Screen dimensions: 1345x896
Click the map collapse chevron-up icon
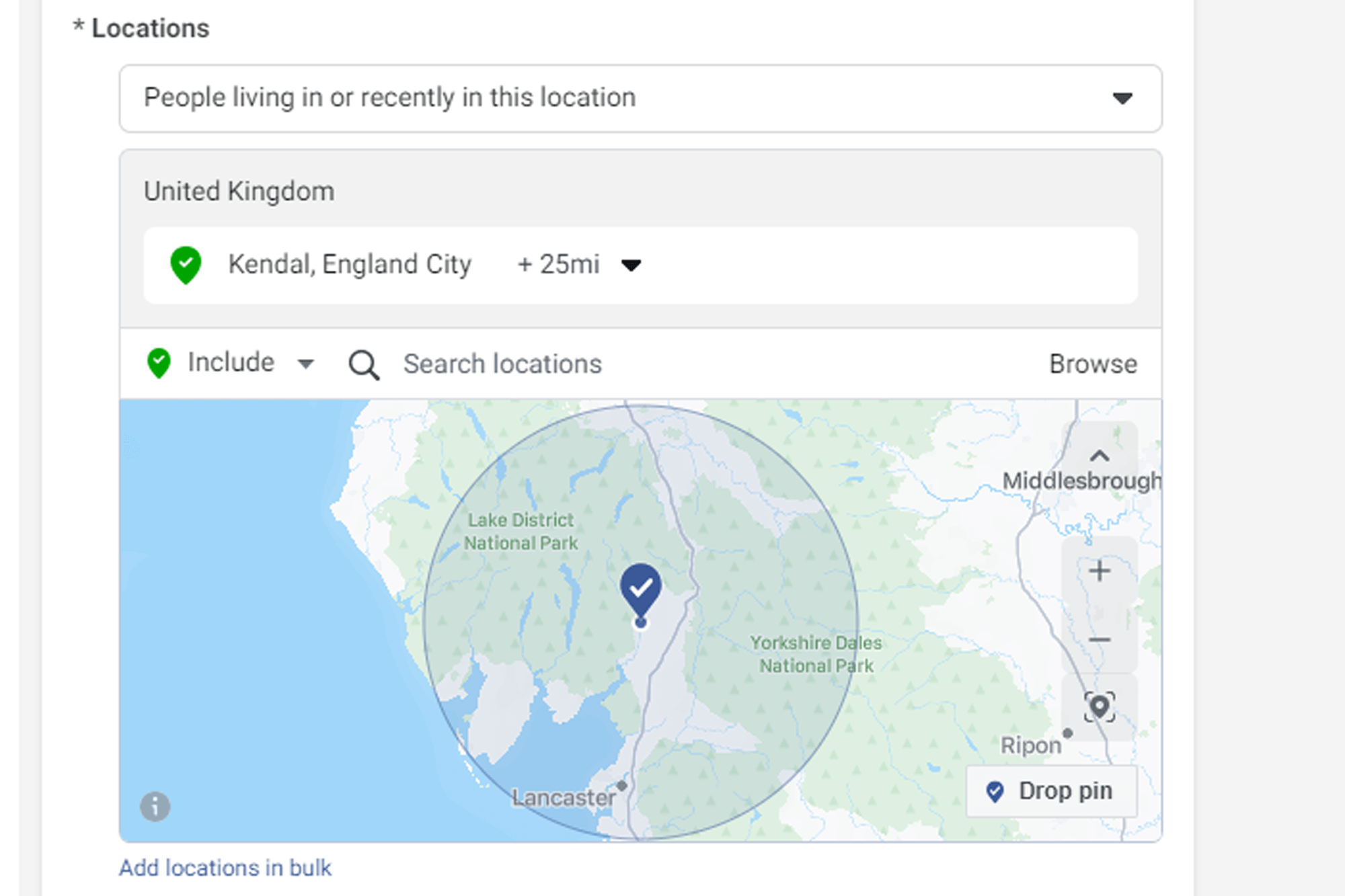(x=1100, y=456)
